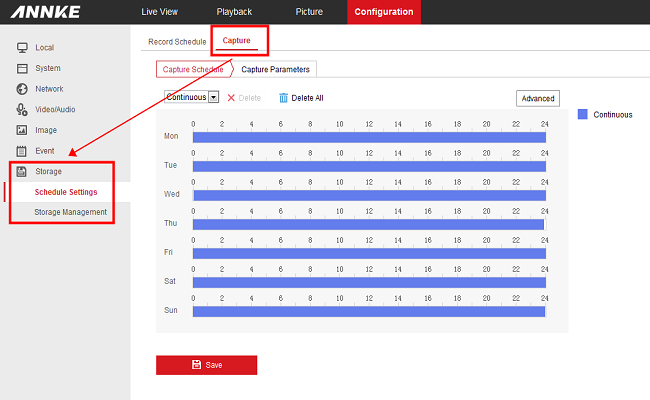Screen dimensions: 650x400
Task: Click the Thu day label
Action: [x=170, y=223]
